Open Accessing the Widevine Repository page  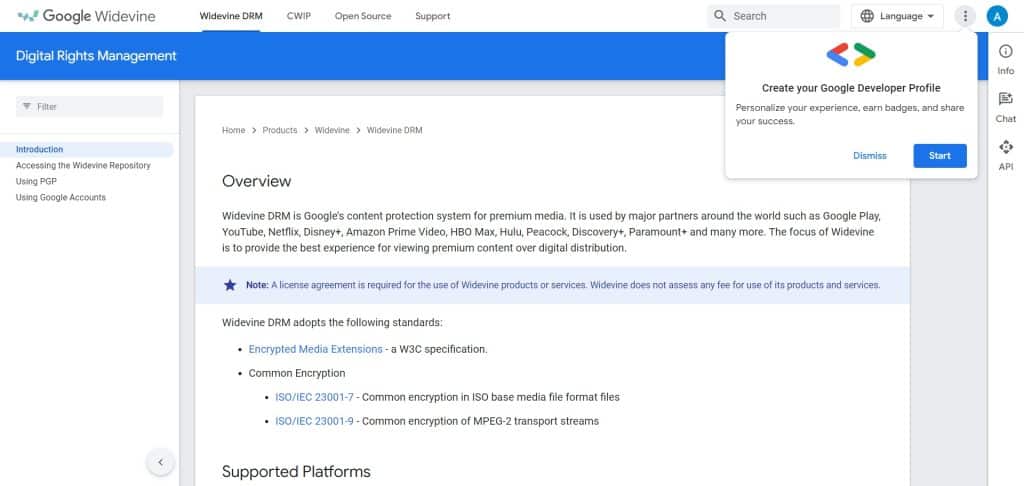83,165
